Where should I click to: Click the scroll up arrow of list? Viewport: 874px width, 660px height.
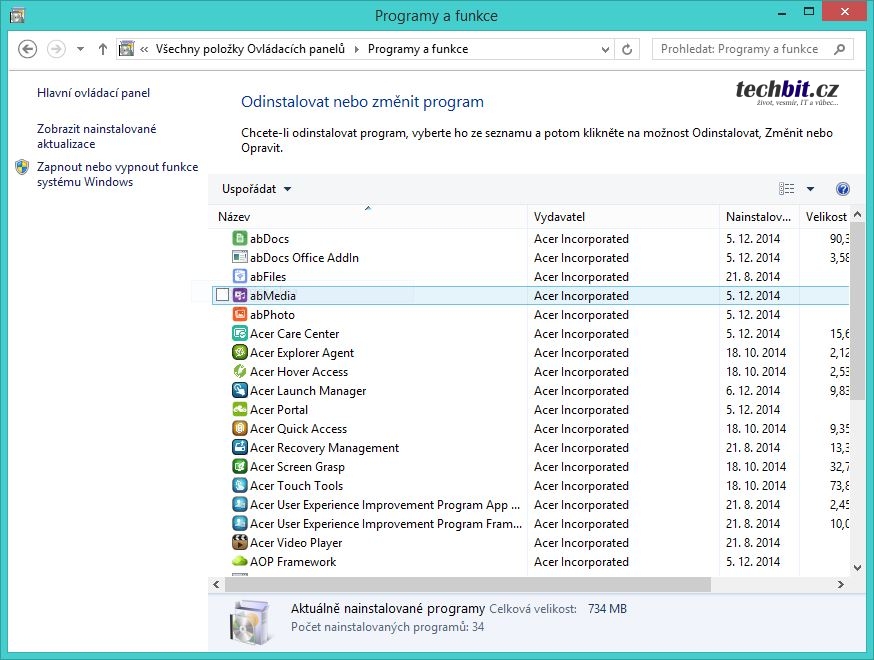click(x=857, y=214)
